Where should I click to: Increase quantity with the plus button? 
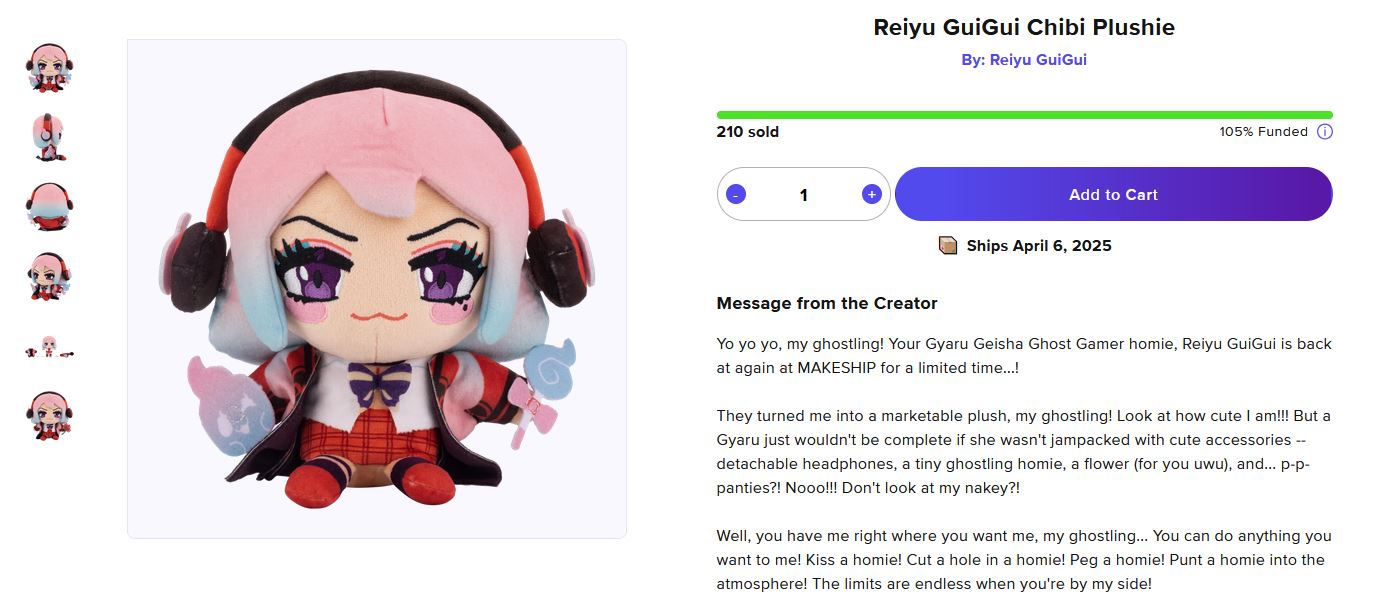coord(871,194)
